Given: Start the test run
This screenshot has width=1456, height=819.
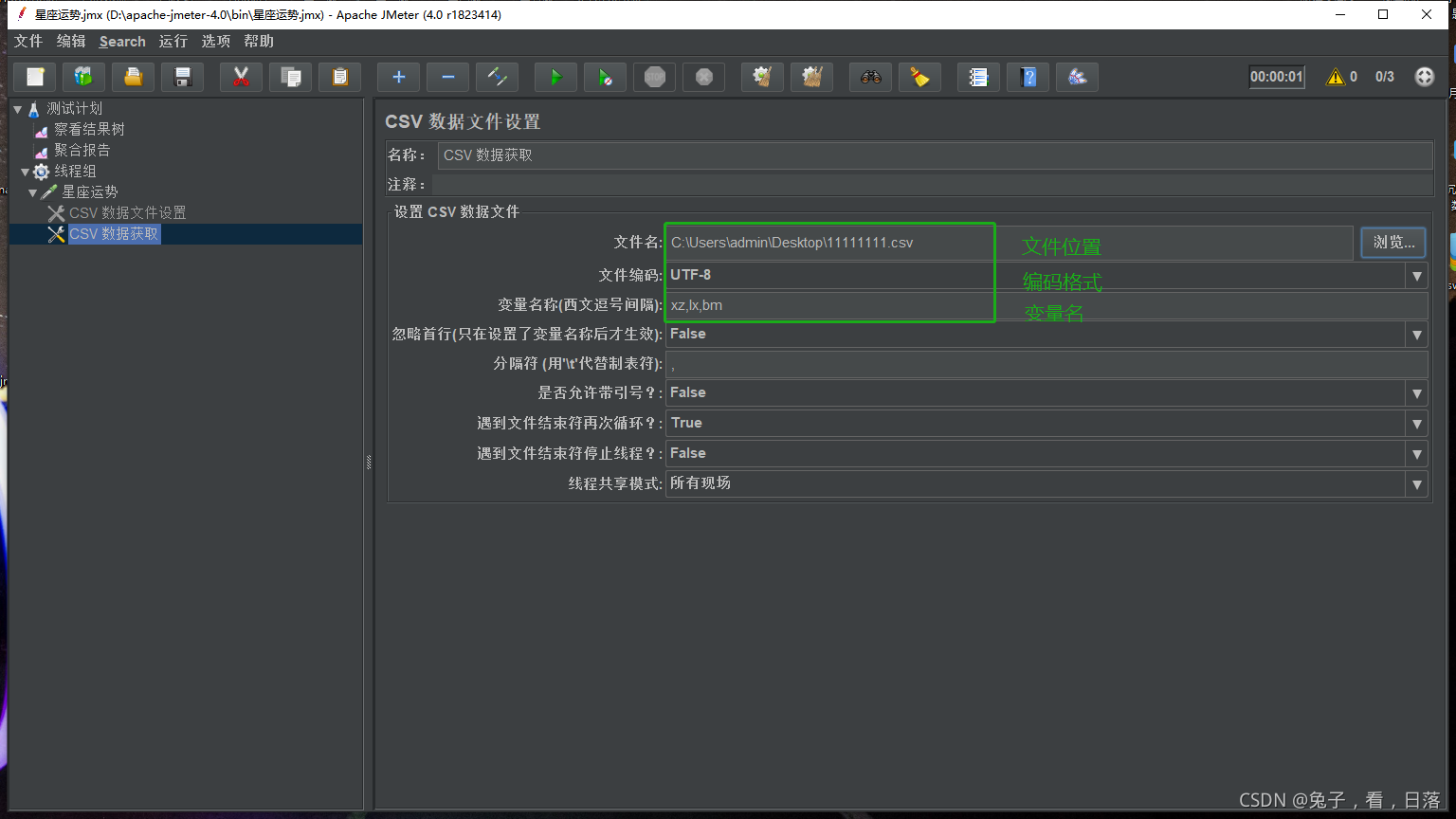Looking at the screenshot, I should [x=555, y=77].
